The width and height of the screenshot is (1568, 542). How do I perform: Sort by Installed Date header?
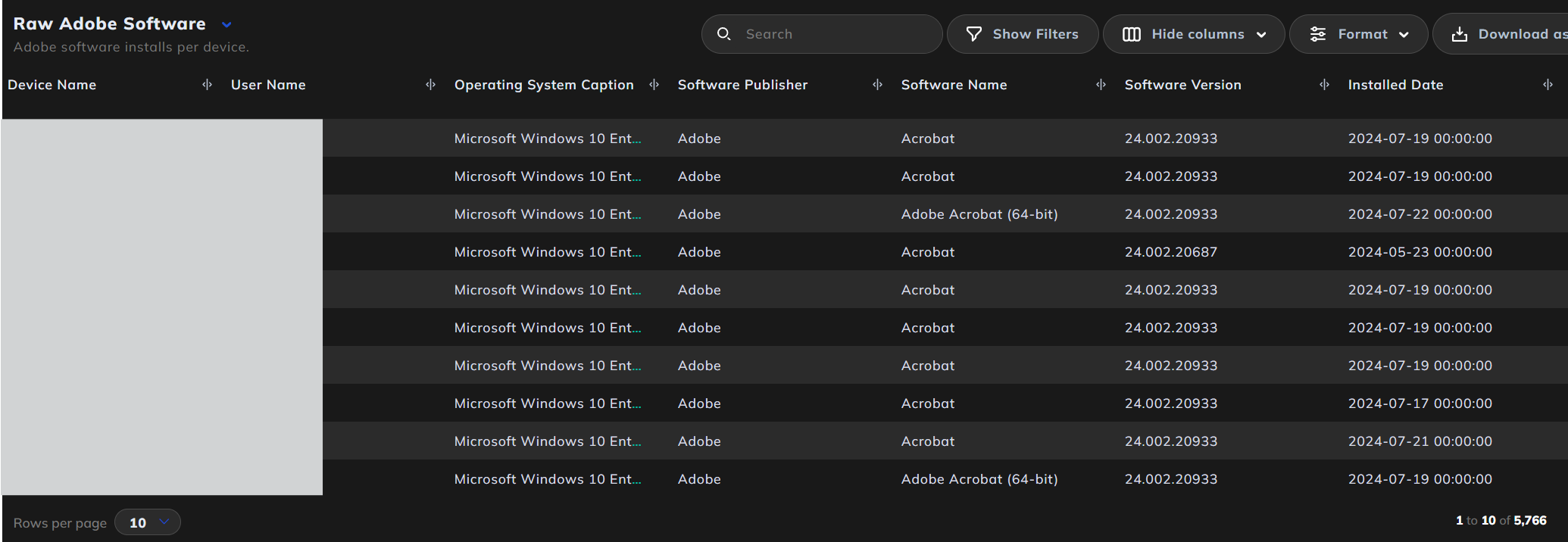coord(1395,85)
